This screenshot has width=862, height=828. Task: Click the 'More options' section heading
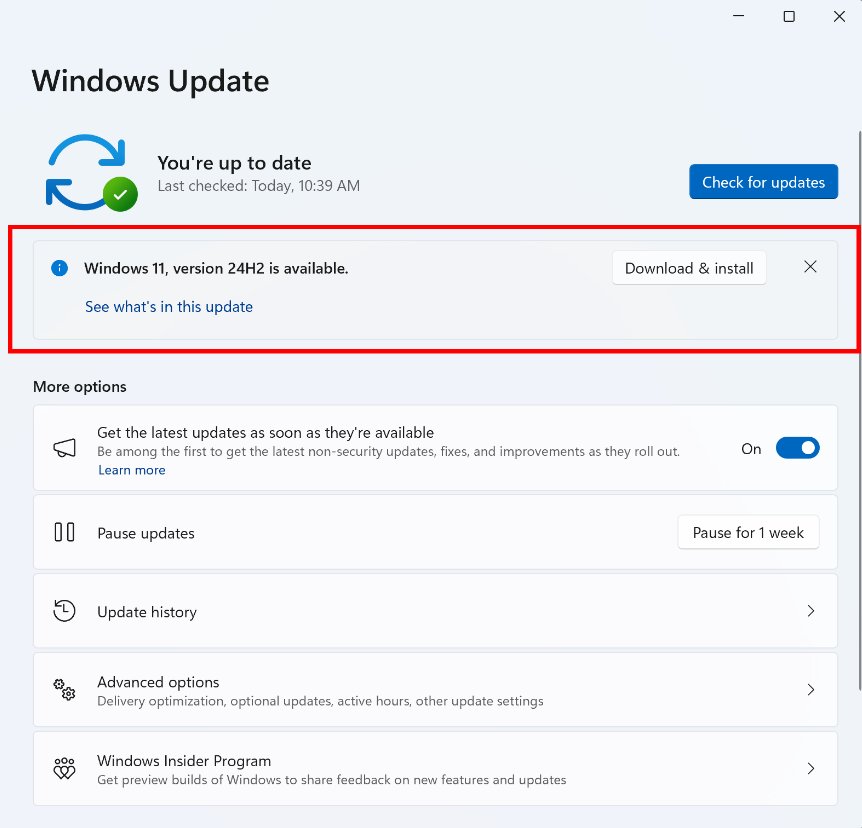(80, 387)
